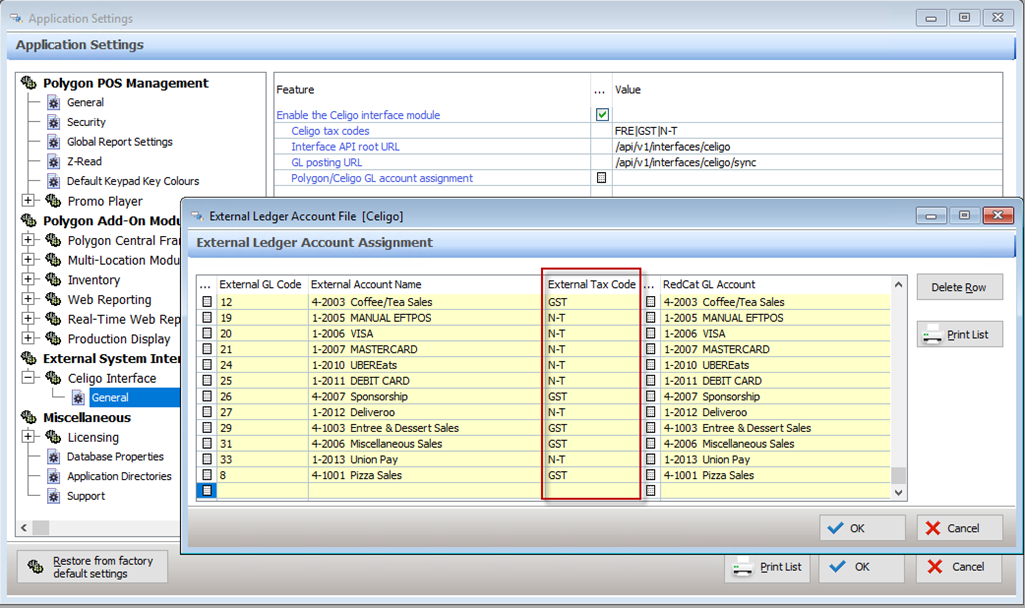
Task: Expand the Production Display node
Action: 27,338
